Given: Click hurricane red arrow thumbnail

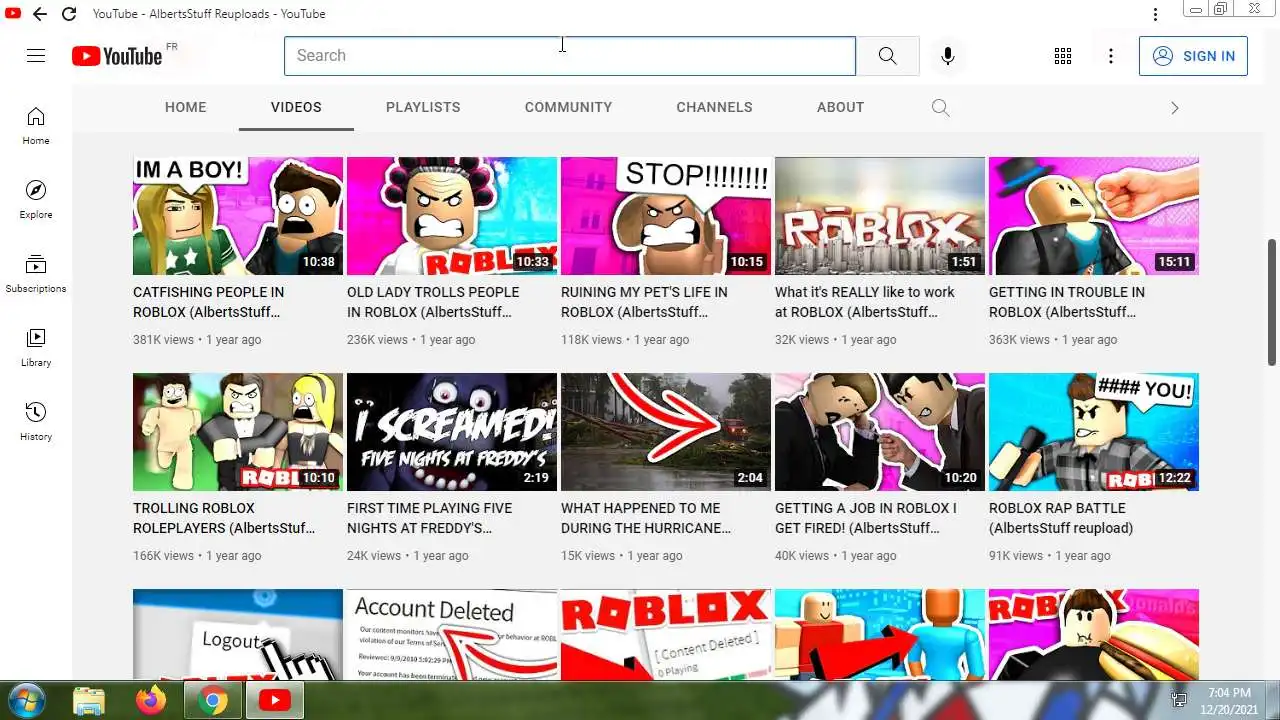Looking at the screenshot, I should click(x=666, y=432).
